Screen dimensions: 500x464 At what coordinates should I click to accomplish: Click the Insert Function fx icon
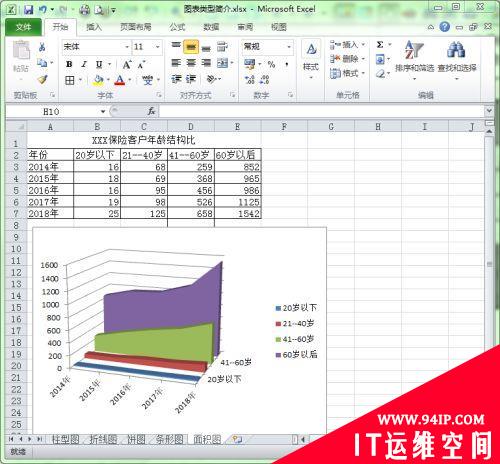[152, 111]
